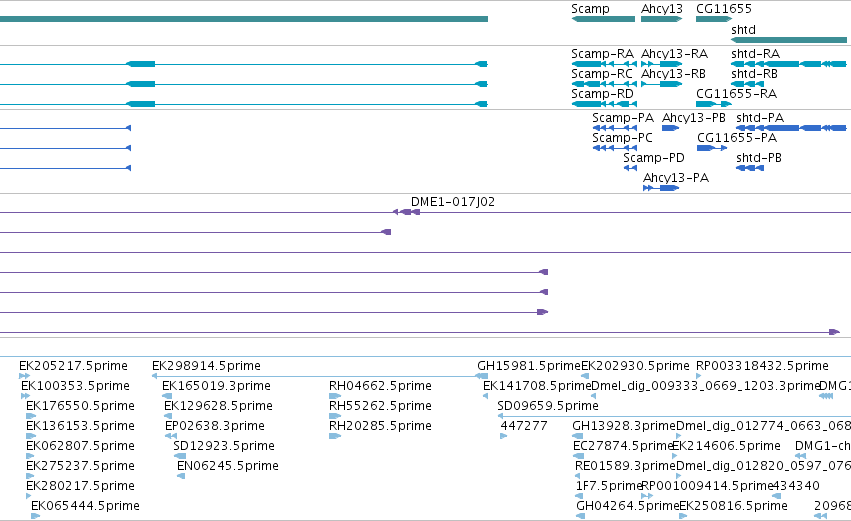851x521 pixels.
Task: Click the DME1-017J02 feature label
Action: tap(453, 202)
